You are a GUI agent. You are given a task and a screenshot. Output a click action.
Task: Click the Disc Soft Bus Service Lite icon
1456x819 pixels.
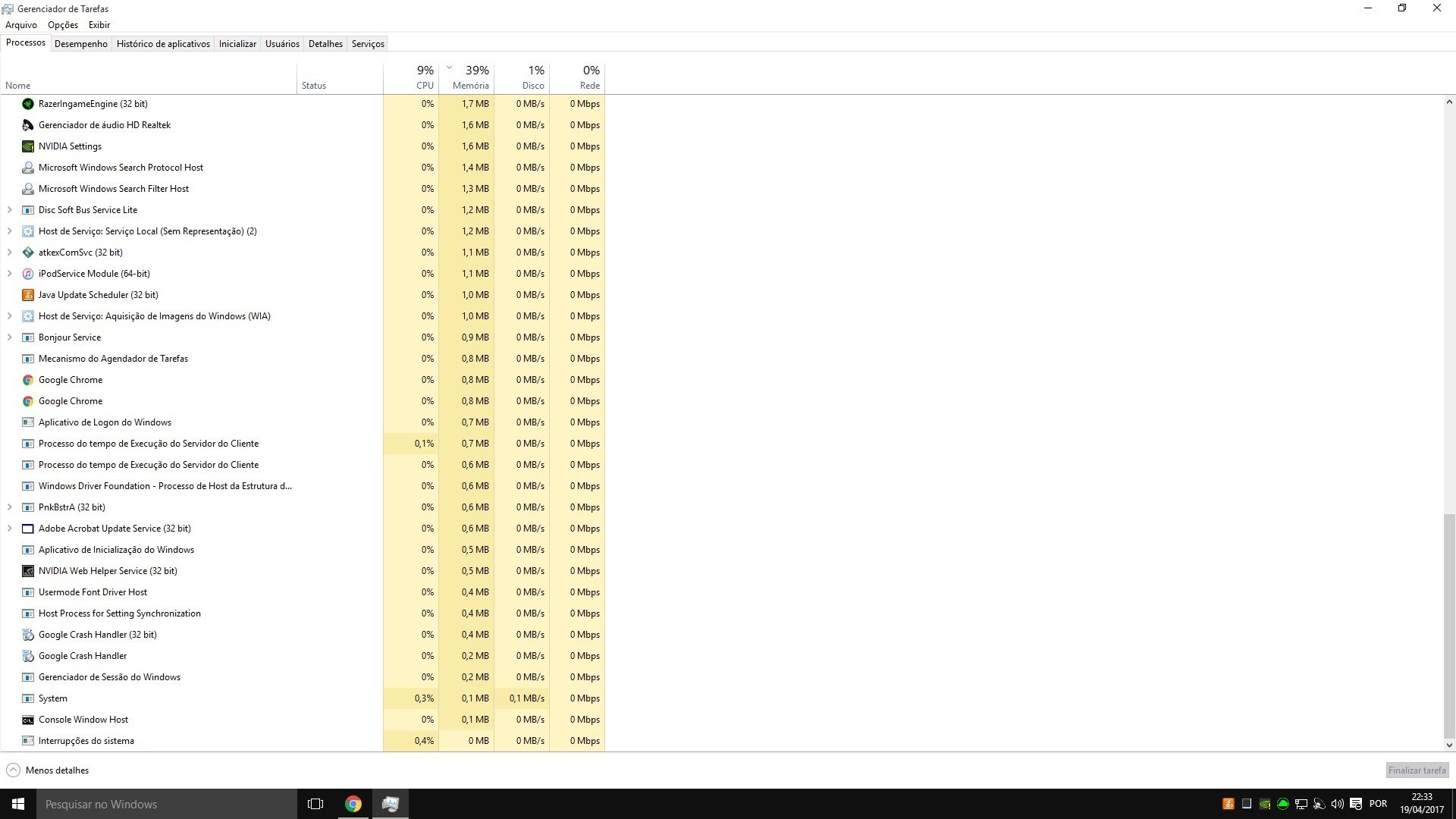[28, 210]
